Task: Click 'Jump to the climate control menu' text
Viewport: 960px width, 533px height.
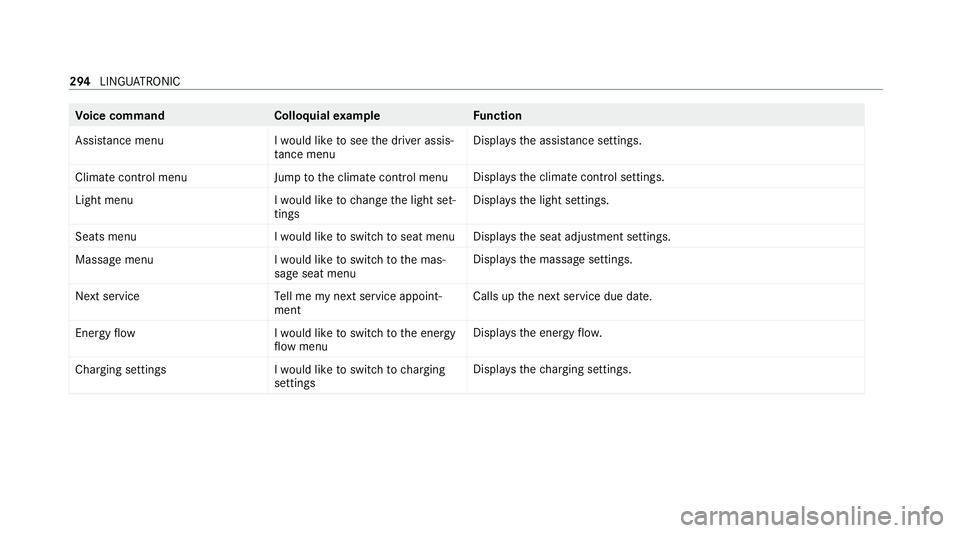Action: pos(361,177)
